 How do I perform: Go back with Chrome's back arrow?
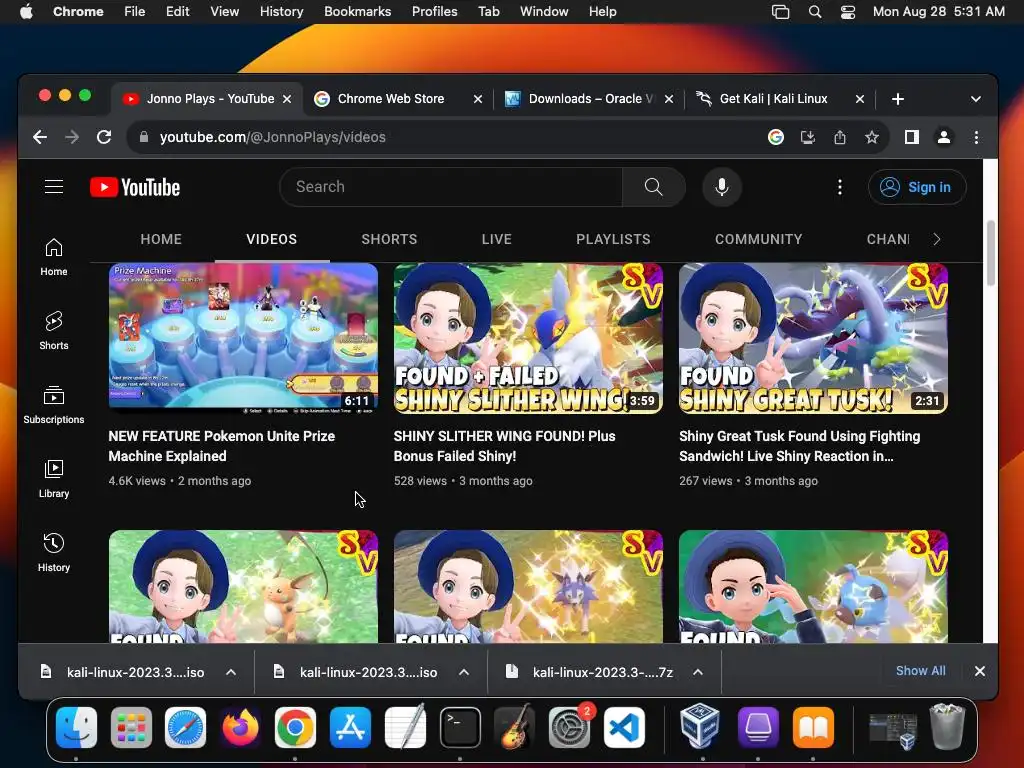pyautogui.click(x=40, y=137)
